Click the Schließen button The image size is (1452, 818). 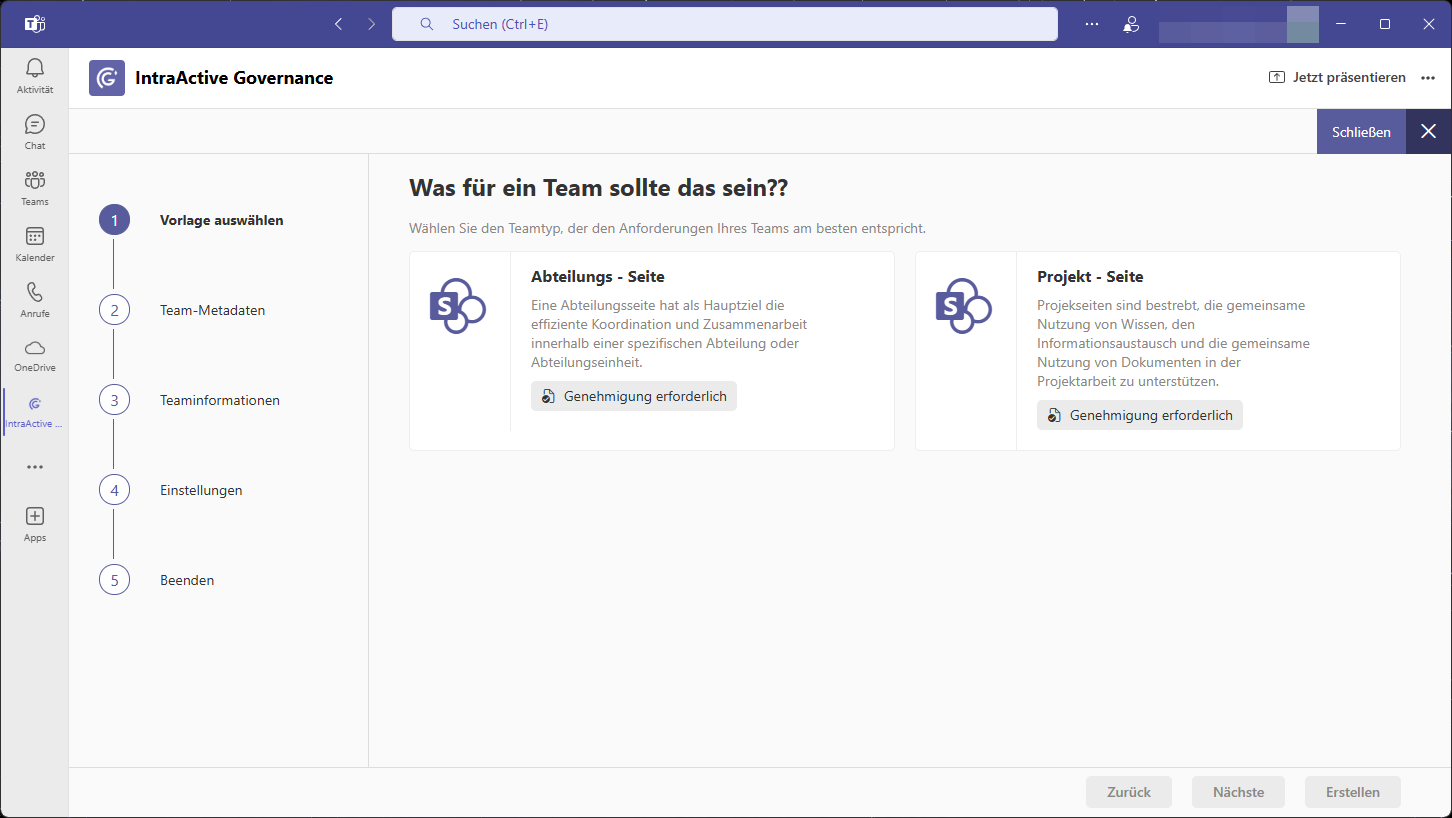pos(1361,132)
